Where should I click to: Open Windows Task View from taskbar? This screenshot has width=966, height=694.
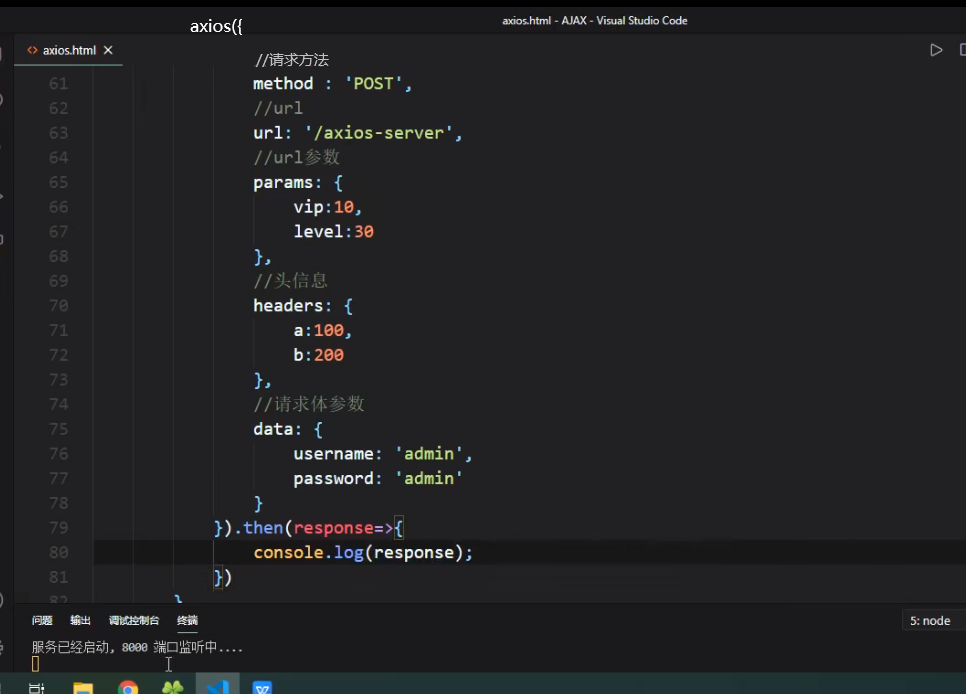(36, 687)
